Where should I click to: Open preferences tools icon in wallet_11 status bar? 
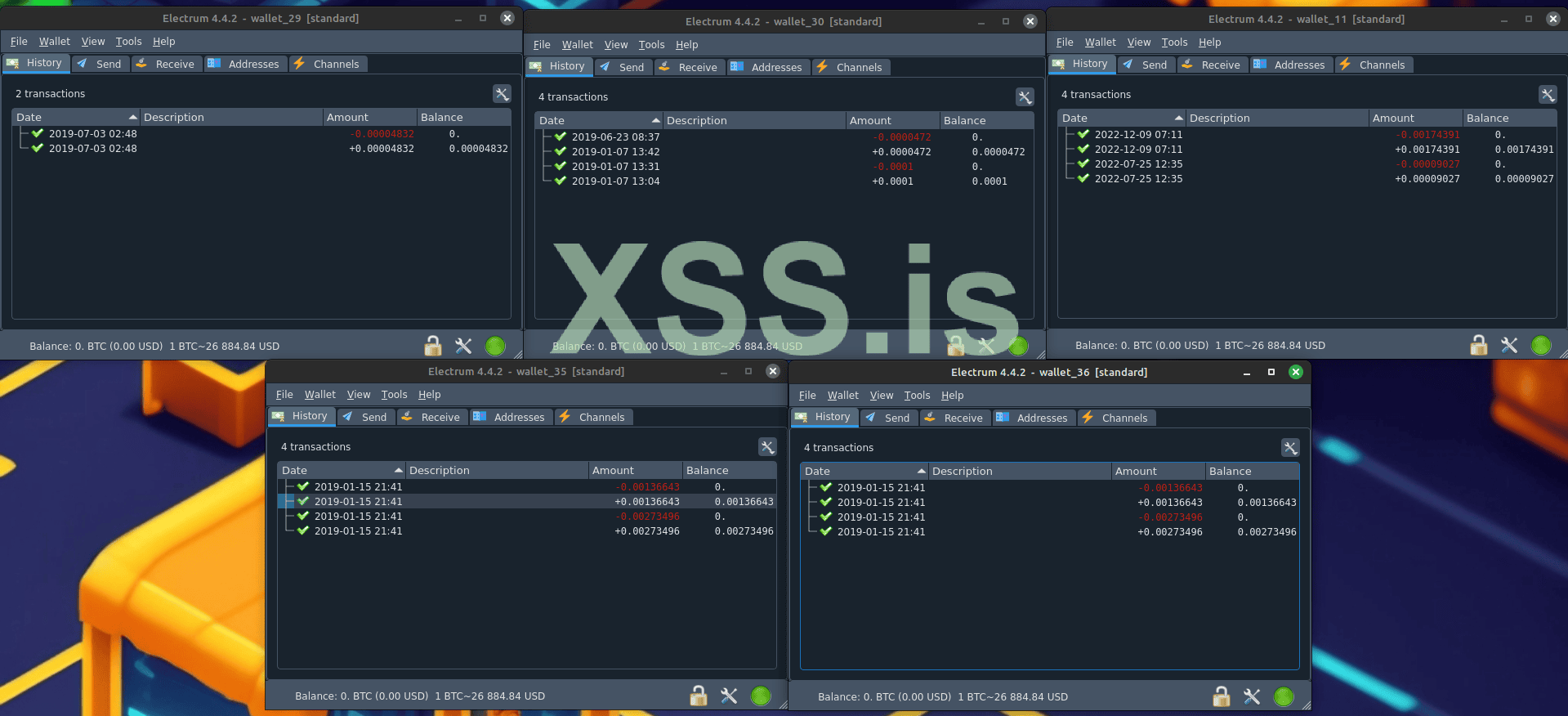click(1509, 345)
